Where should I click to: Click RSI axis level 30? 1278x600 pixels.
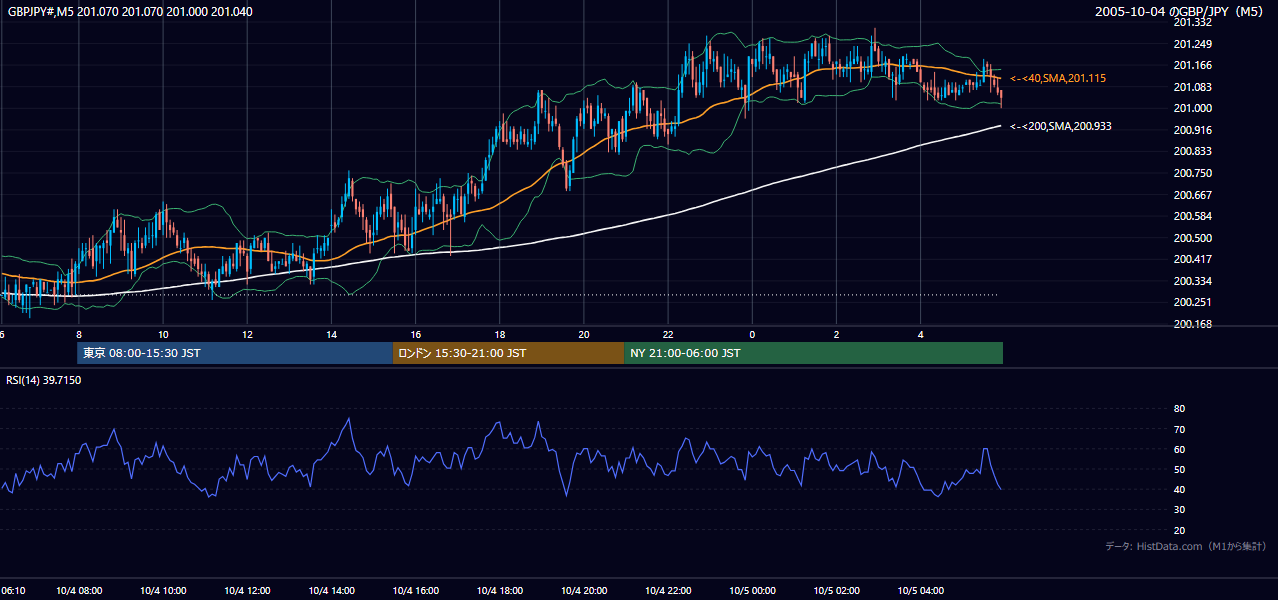tap(1179, 509)
